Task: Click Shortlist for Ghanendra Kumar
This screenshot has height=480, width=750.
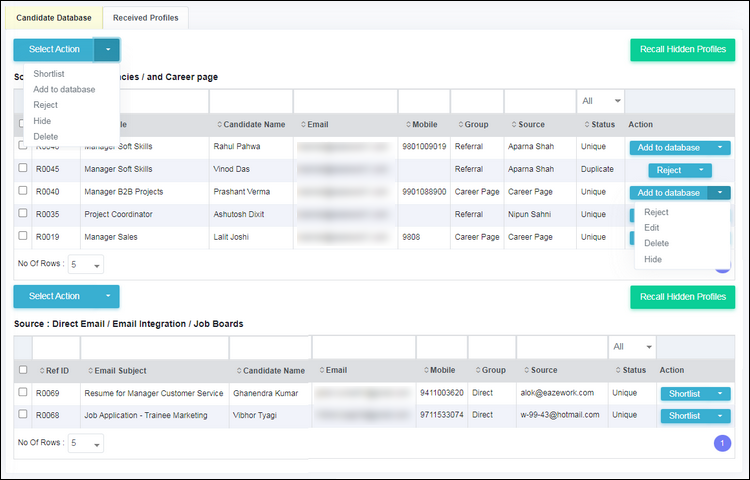Action: [684, 394]
